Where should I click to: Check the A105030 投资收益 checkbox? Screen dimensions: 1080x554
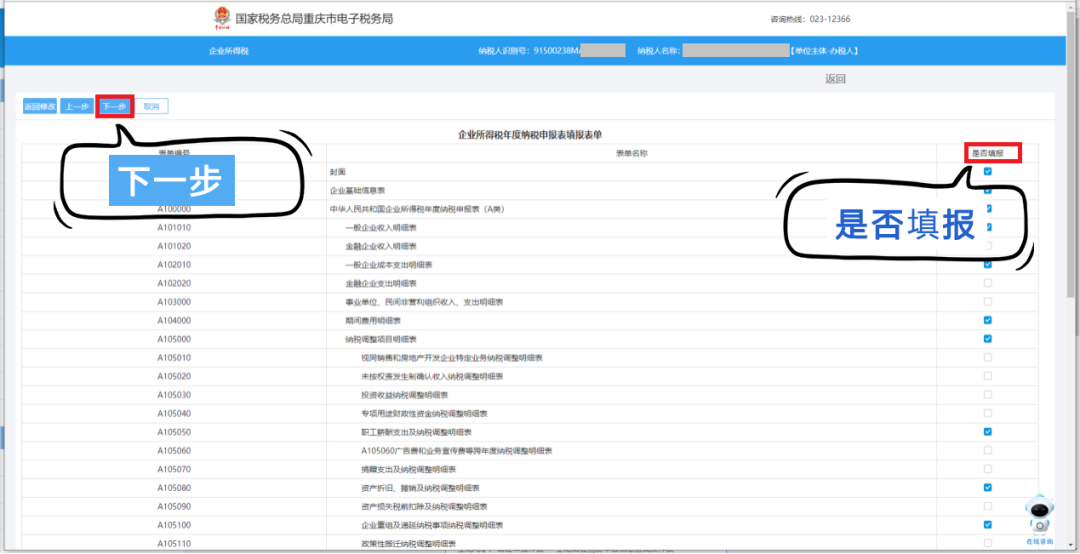(x=988, y=395)
